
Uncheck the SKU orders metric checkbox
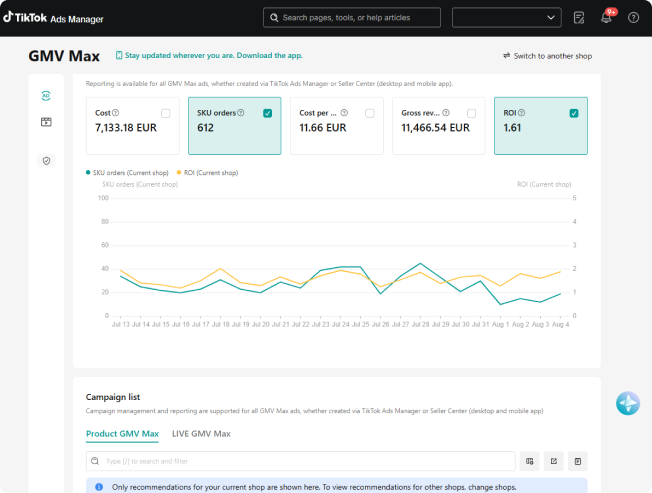point(267,113)
